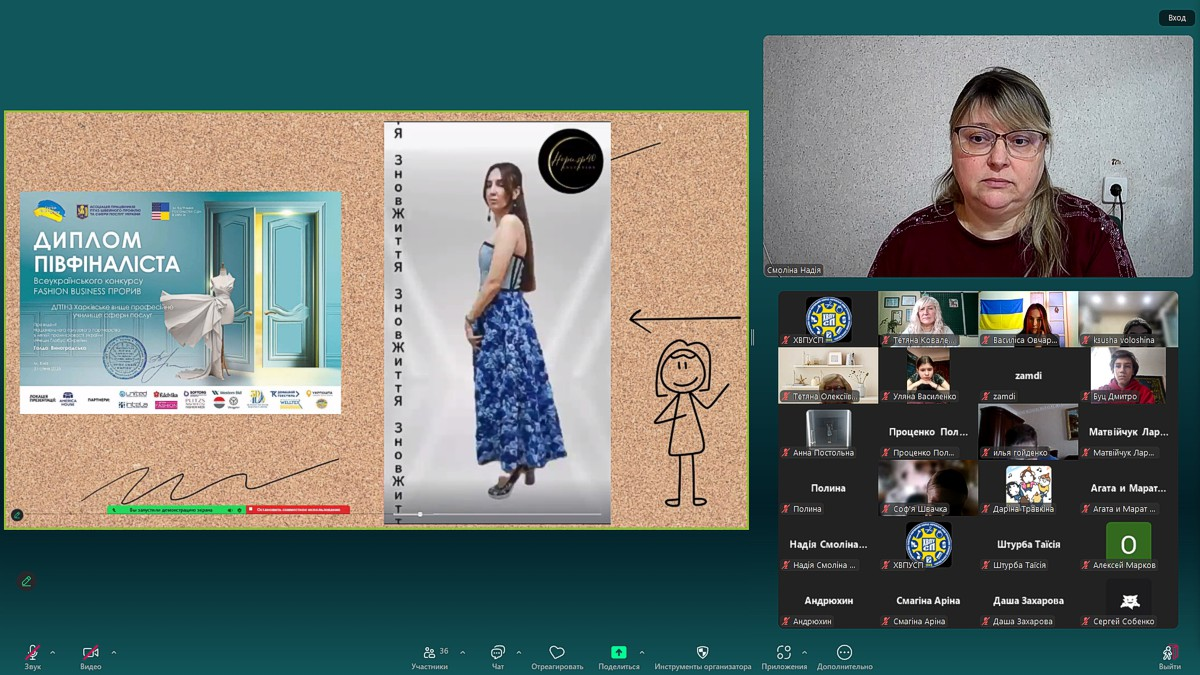This screenshot has width=1200, height=675.
Task: Select ksusha voloshina participant tile
Action: 1128,319
